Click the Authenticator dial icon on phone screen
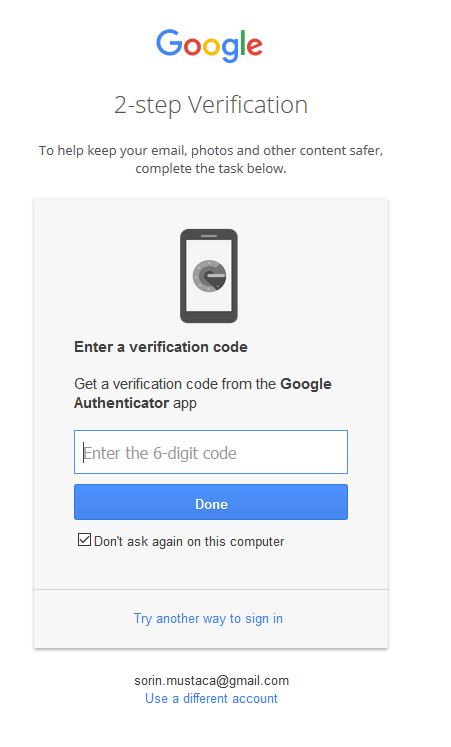Image resolution: width=451 pixels, height=747 pixels. [209, 275]
